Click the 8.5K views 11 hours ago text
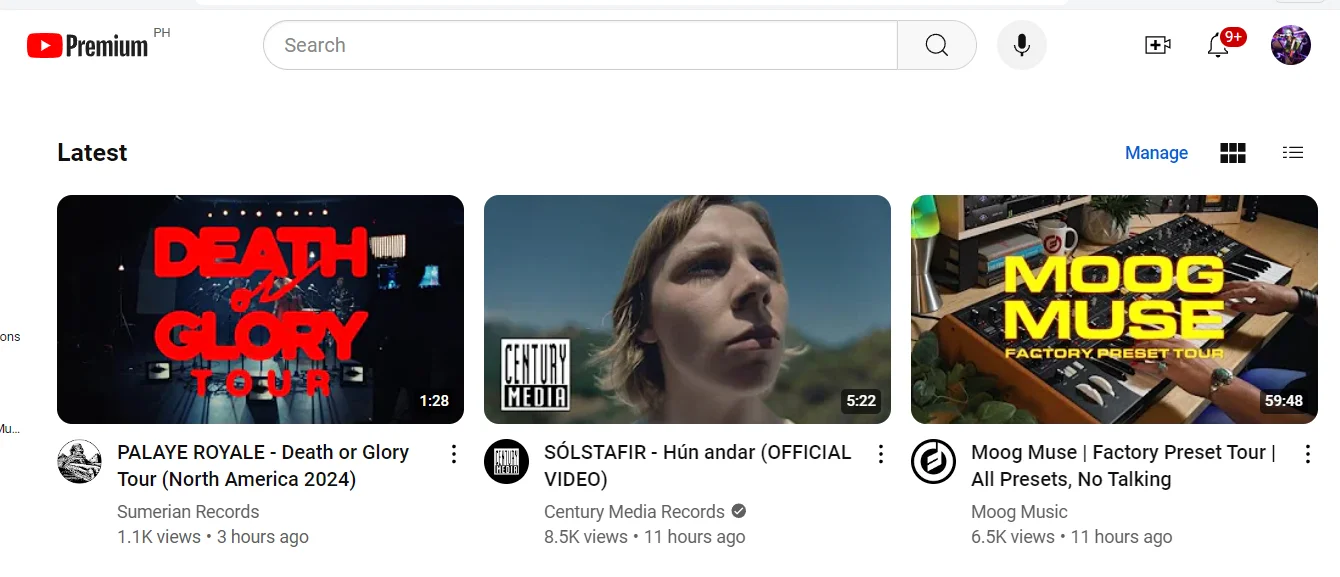 (645, 537)
